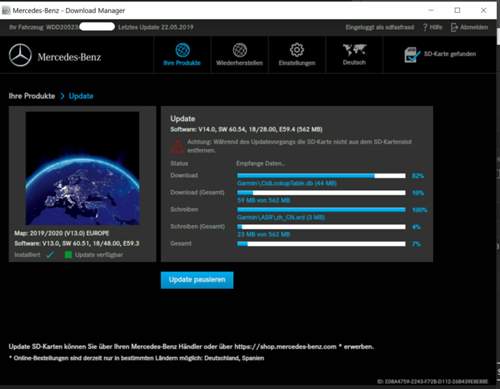500x389 pixels.
Task: Click the Abmelden link
Action: tap(474, 27)
